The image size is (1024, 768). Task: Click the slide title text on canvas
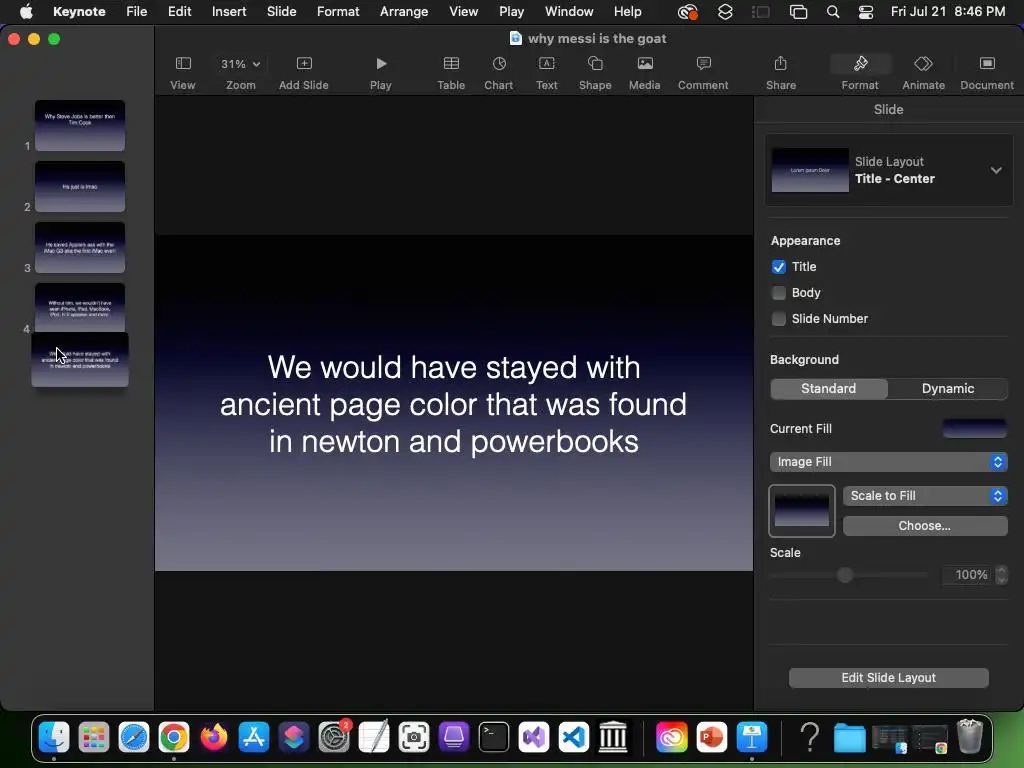point(454,404)
